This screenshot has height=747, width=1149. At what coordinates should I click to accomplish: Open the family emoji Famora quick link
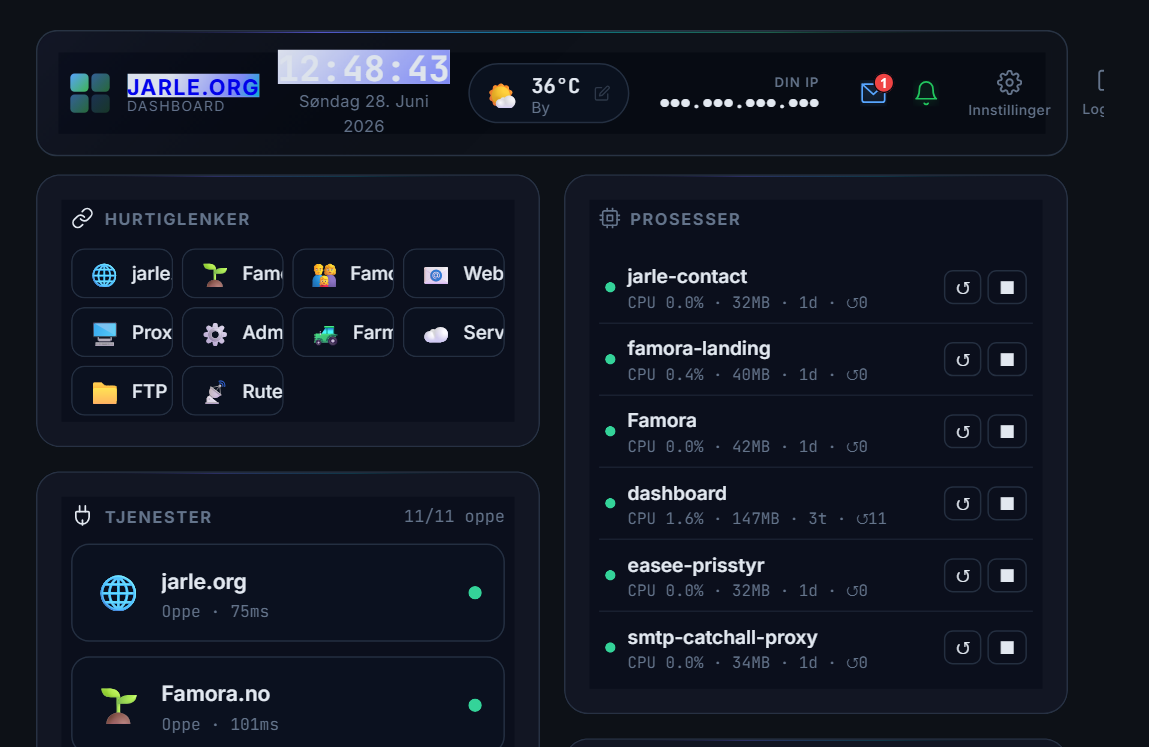(344, 273)
